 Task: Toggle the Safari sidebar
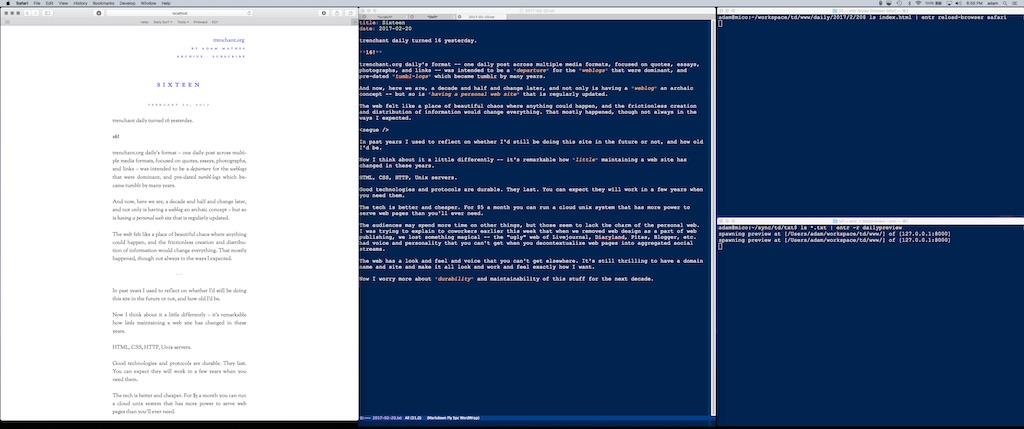(x=48, y=13)
